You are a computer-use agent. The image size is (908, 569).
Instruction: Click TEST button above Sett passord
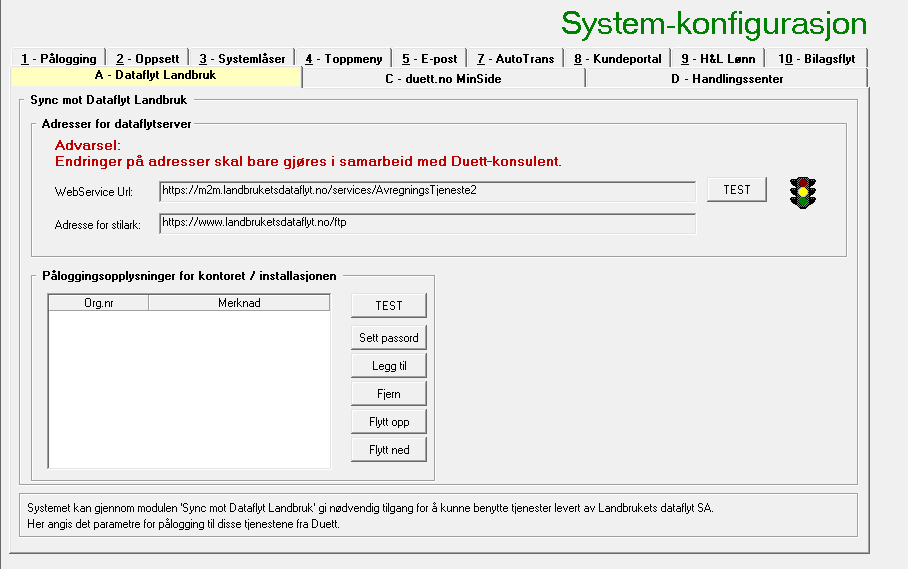[x=389, y=306]
